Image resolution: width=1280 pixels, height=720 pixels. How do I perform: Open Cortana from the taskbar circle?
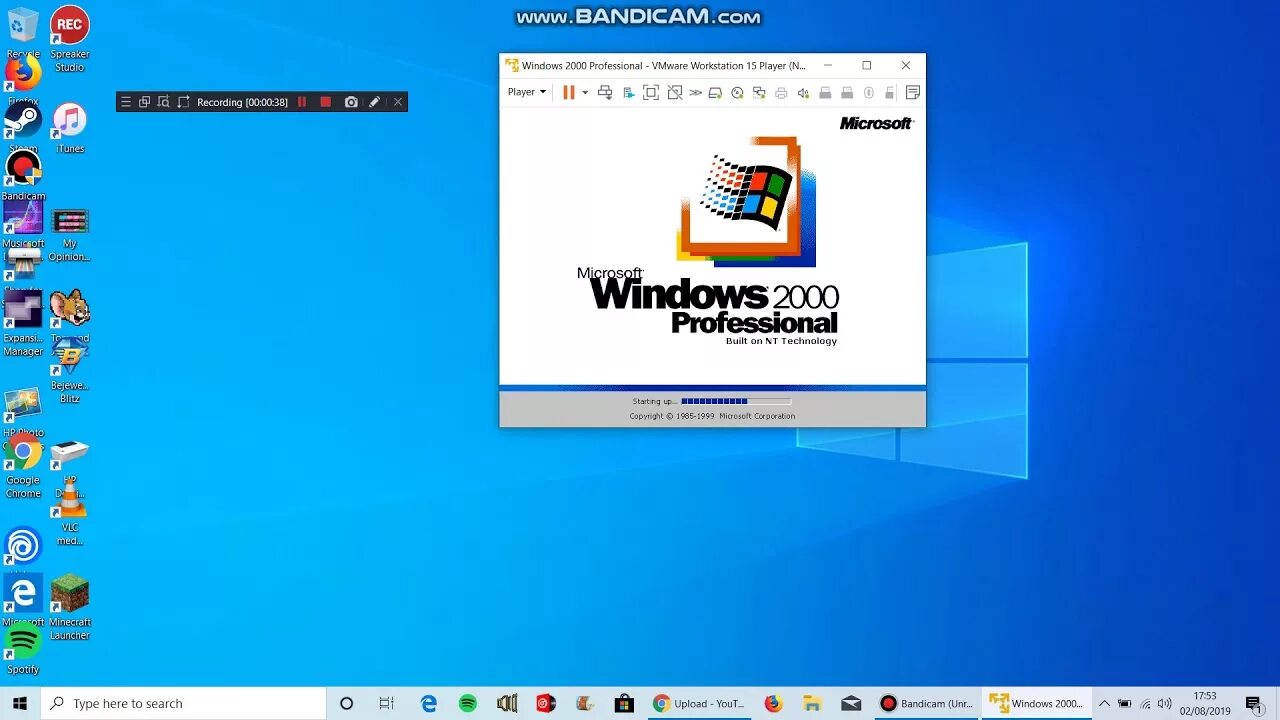pos(346,703)
